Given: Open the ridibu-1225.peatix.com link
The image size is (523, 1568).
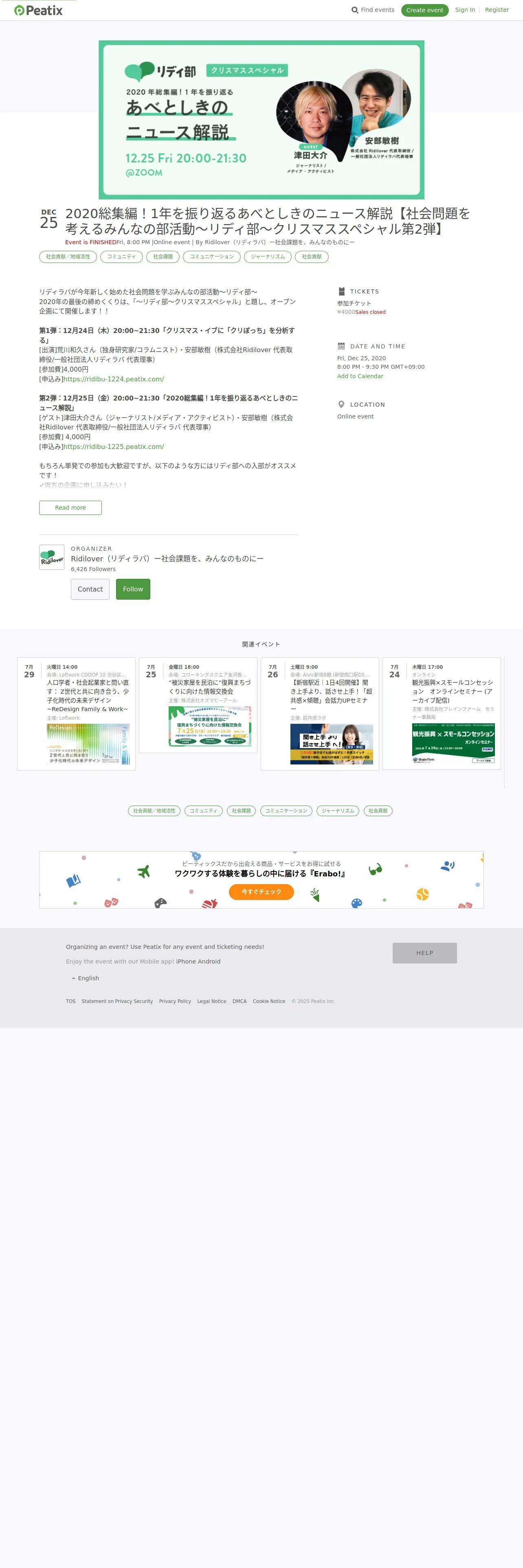Looking at the screenshot, I should tap(114, 447).
